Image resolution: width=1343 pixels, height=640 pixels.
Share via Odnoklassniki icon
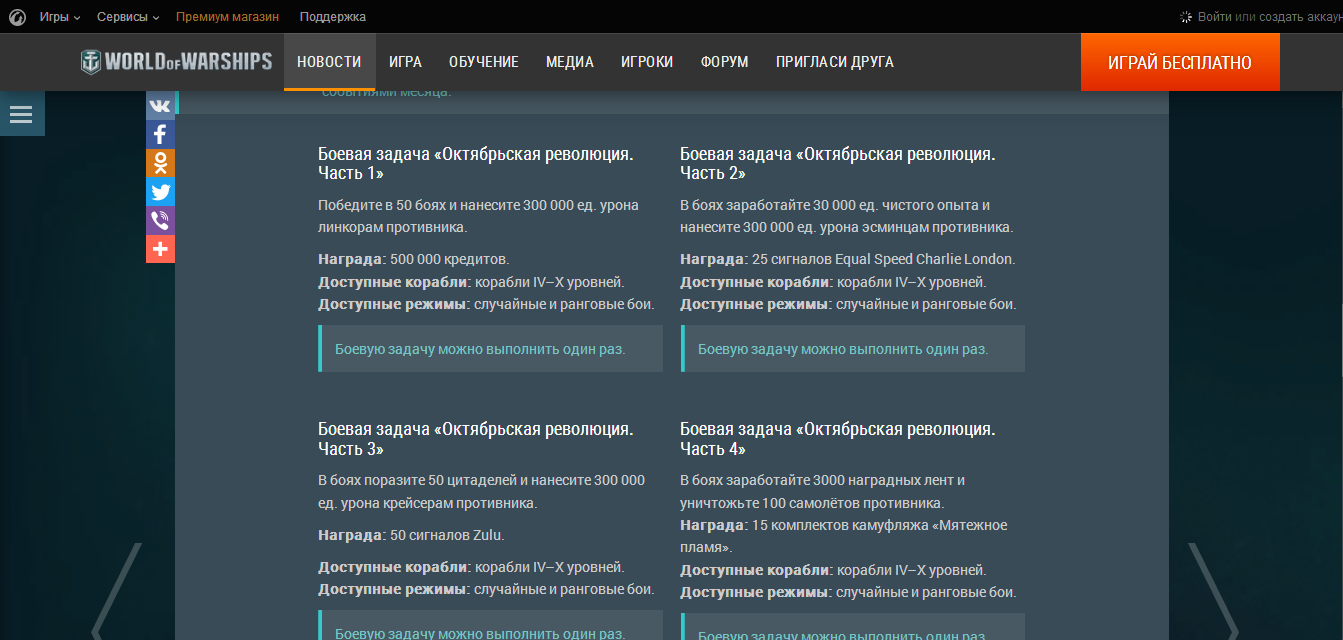(x=160, y=163)
